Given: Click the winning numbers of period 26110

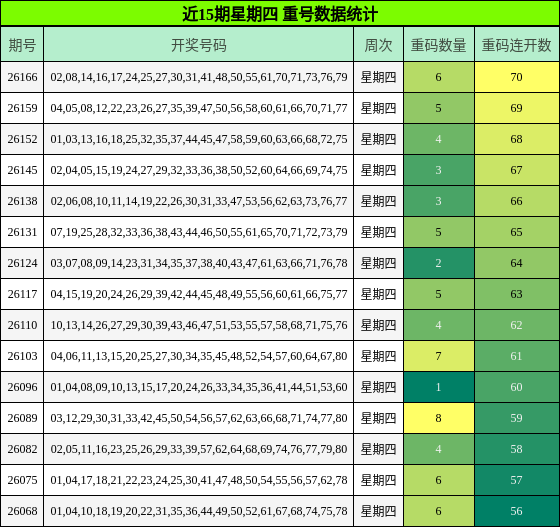Looking at the screenshot, I should pyautogui.click(x=199, y=325).
